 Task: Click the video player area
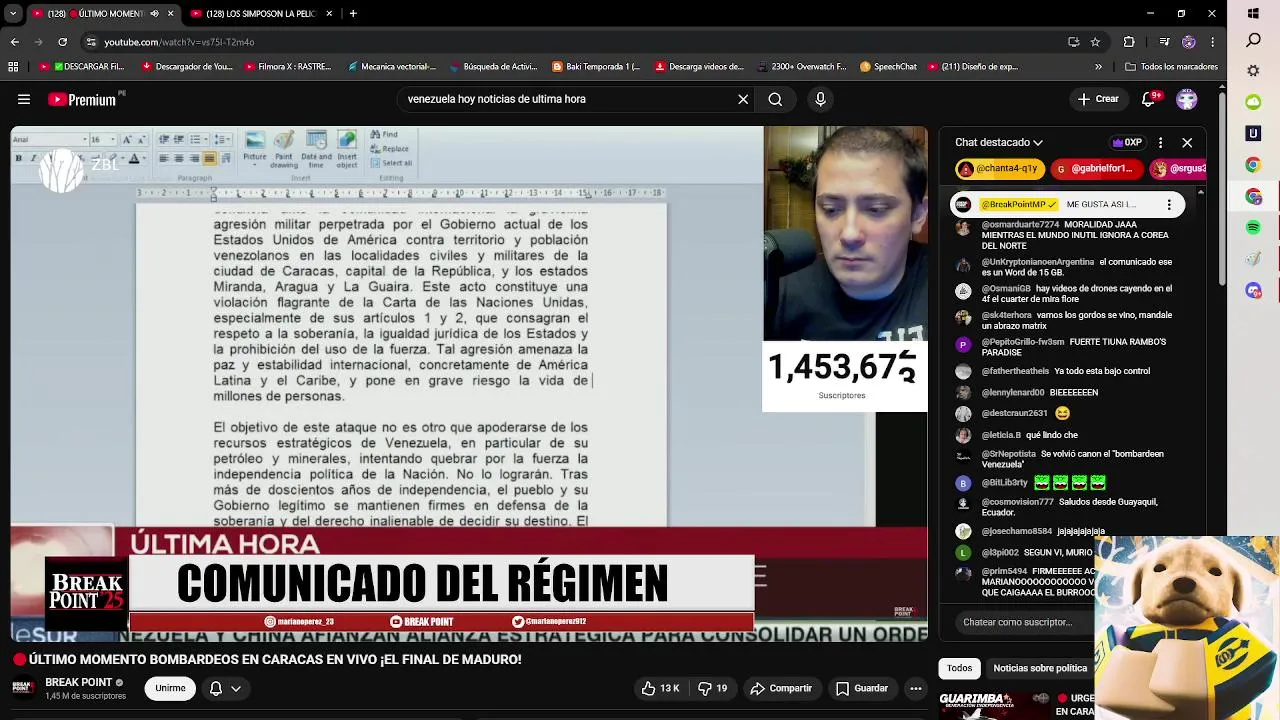pos(469,383)
